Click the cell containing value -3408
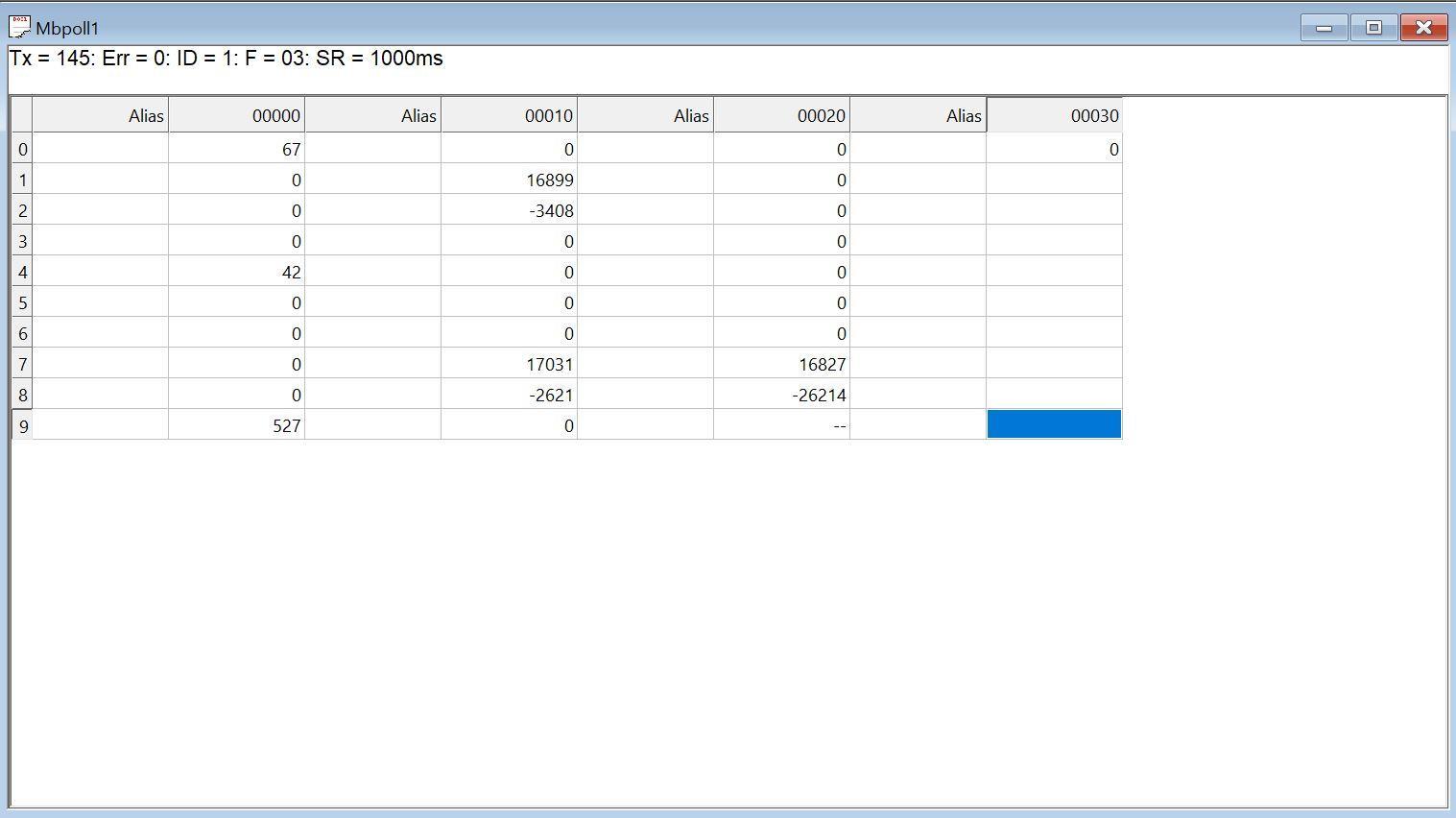The width and height of the screenshot is (1456, 818). coord(510,210)
